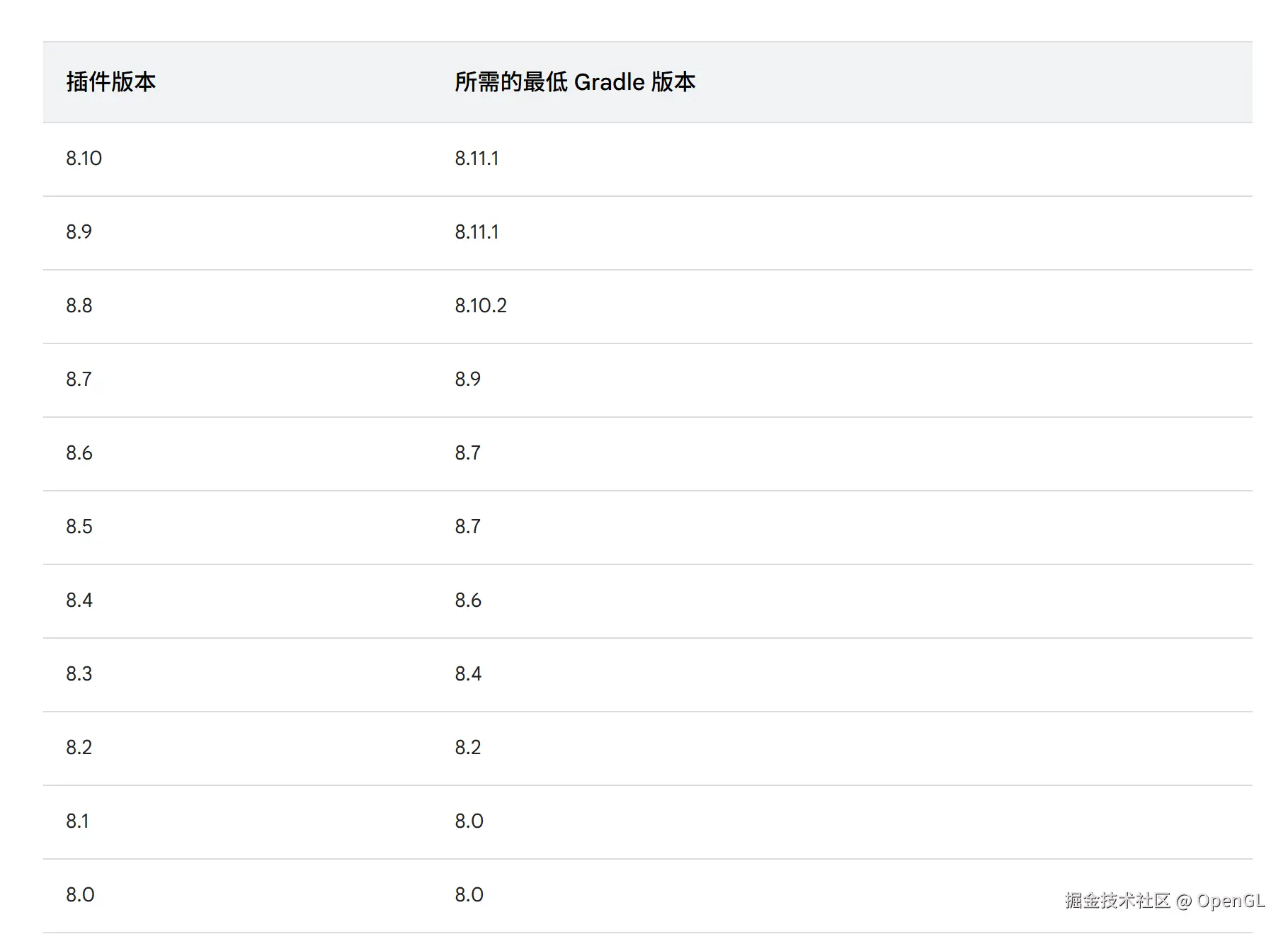
Task: Select plugin version 8.9 in first column
Action: [x=79, y=232]
